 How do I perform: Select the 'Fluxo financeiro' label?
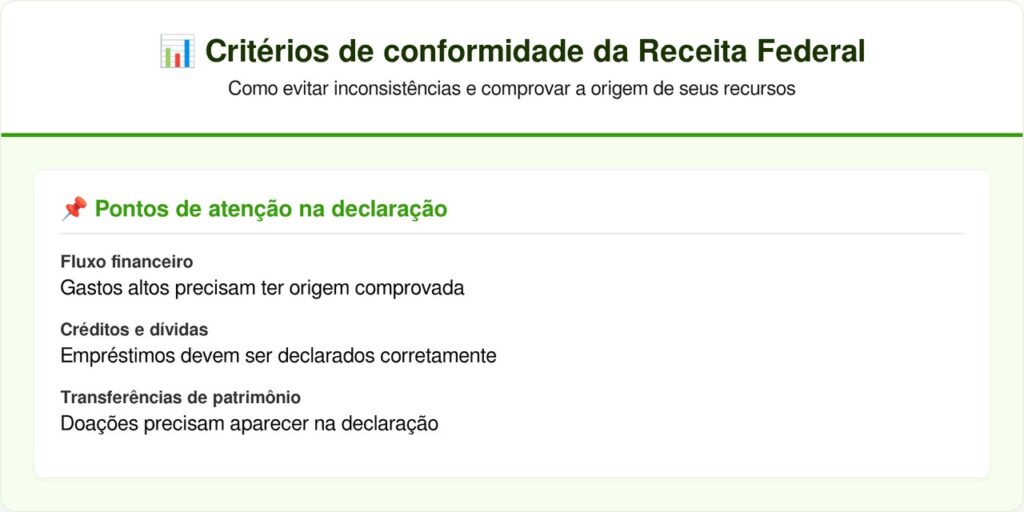click(x=126, y=262)
